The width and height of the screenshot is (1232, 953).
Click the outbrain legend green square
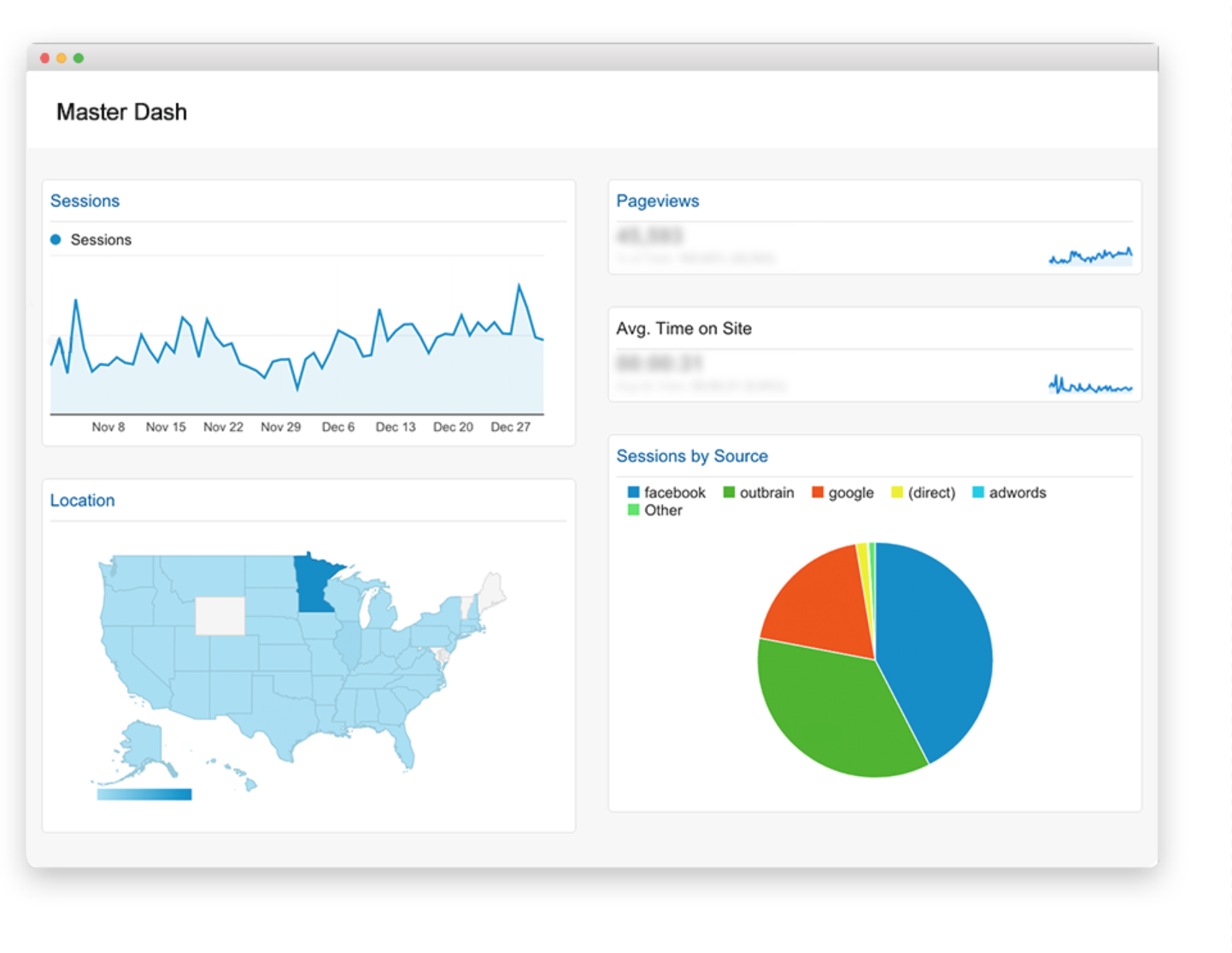(x=729, y=492)
